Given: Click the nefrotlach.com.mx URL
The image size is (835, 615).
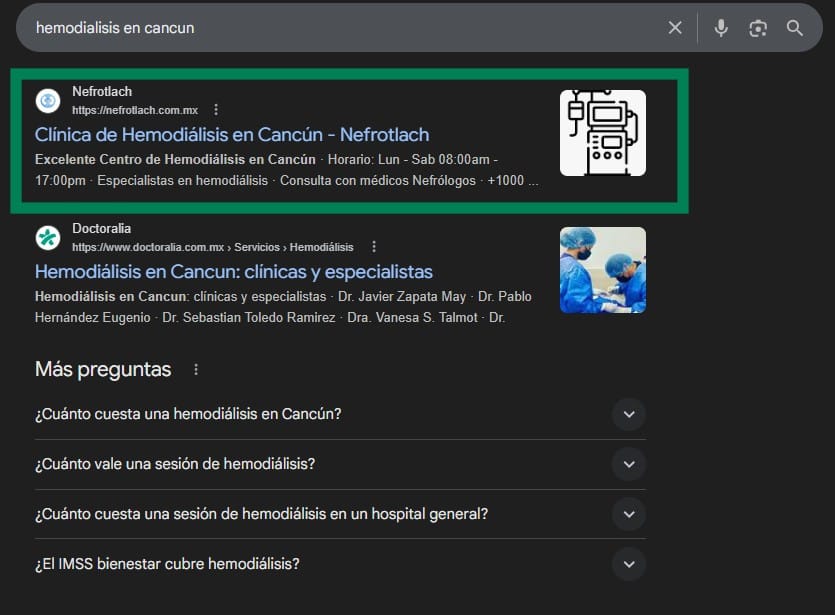Looking at the screenshot, I should pyautogui.click(x=135, y=110).
